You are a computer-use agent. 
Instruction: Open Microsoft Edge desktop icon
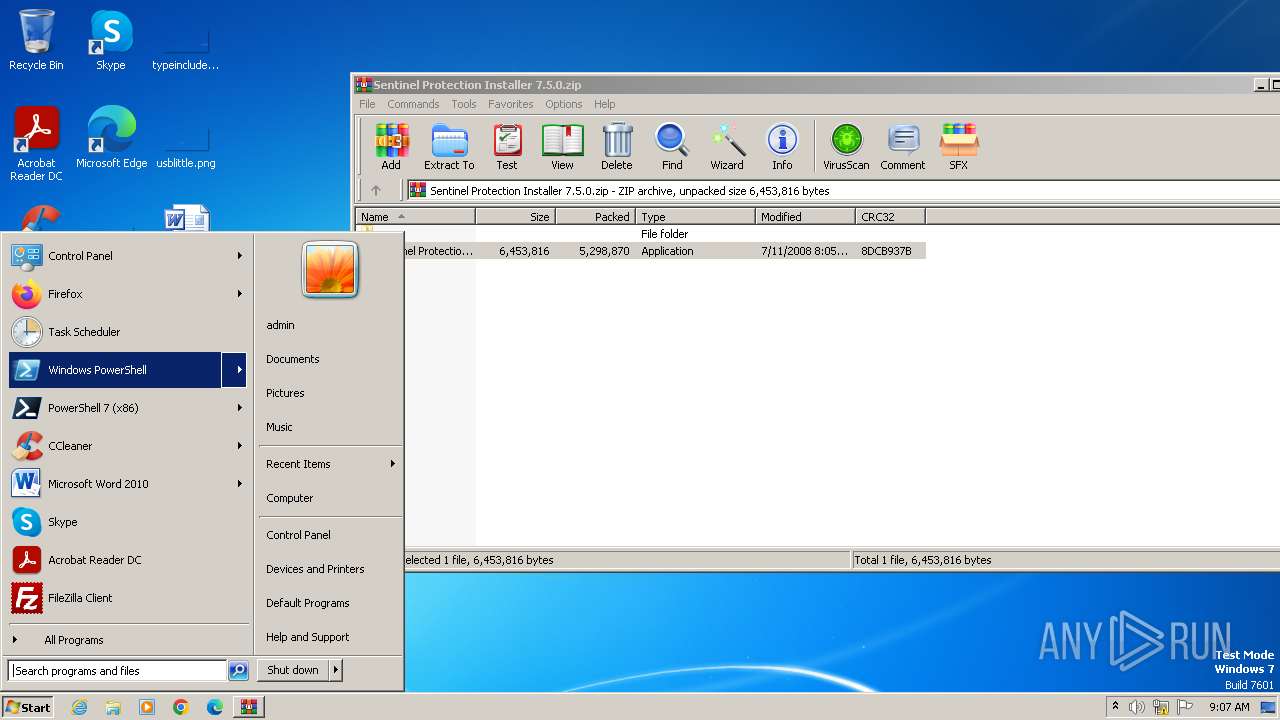click(x=111, y=138)
